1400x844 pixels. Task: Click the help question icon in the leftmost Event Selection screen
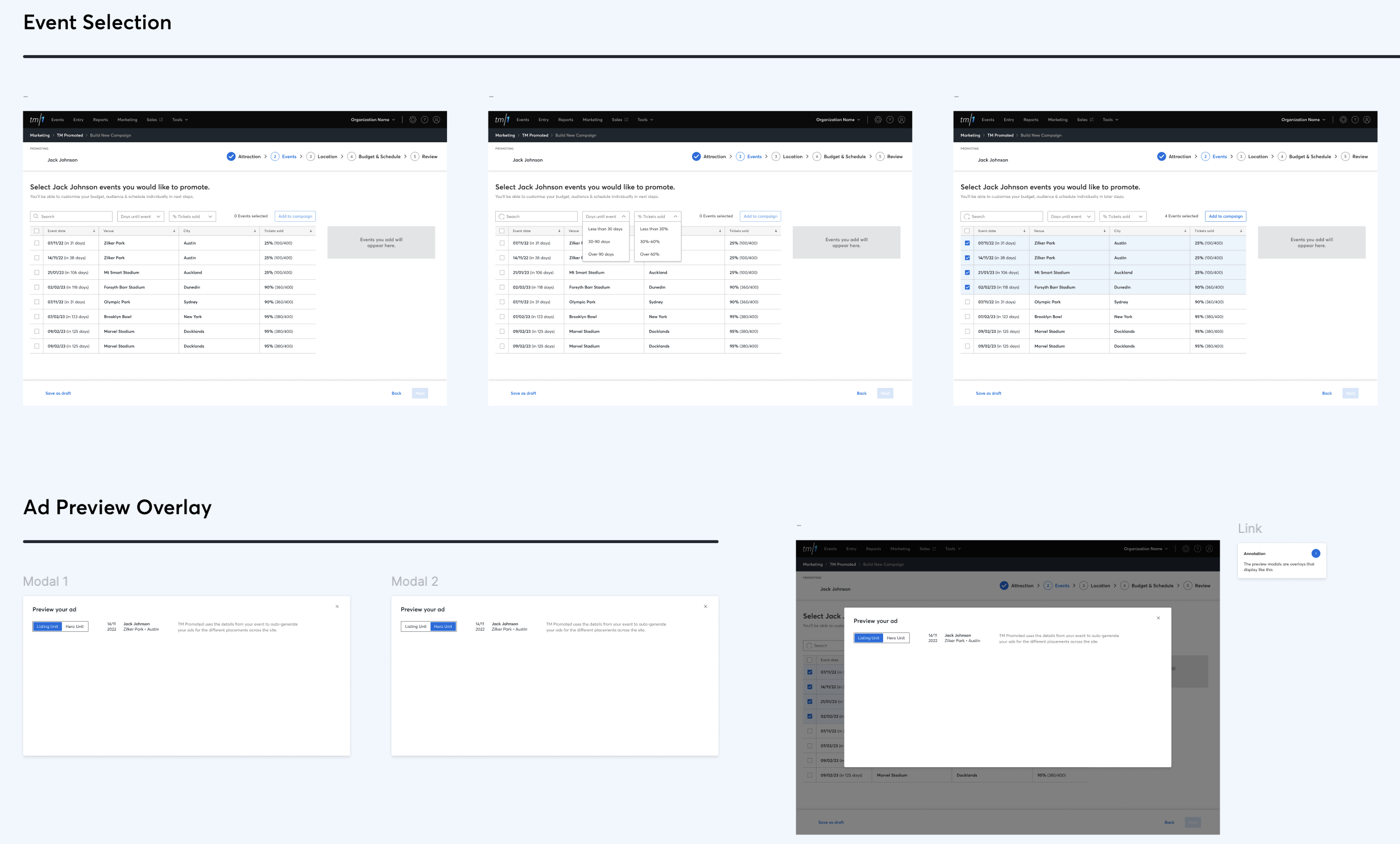point(425,120)
